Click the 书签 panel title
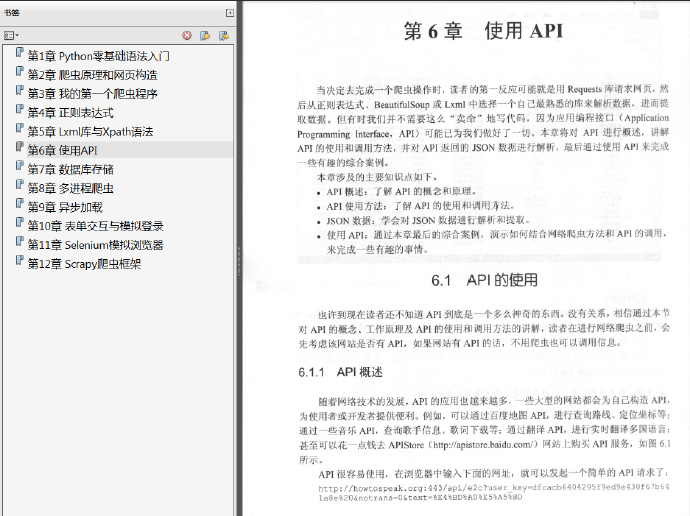This screenshot has height=516, width=690. point(11,13)
